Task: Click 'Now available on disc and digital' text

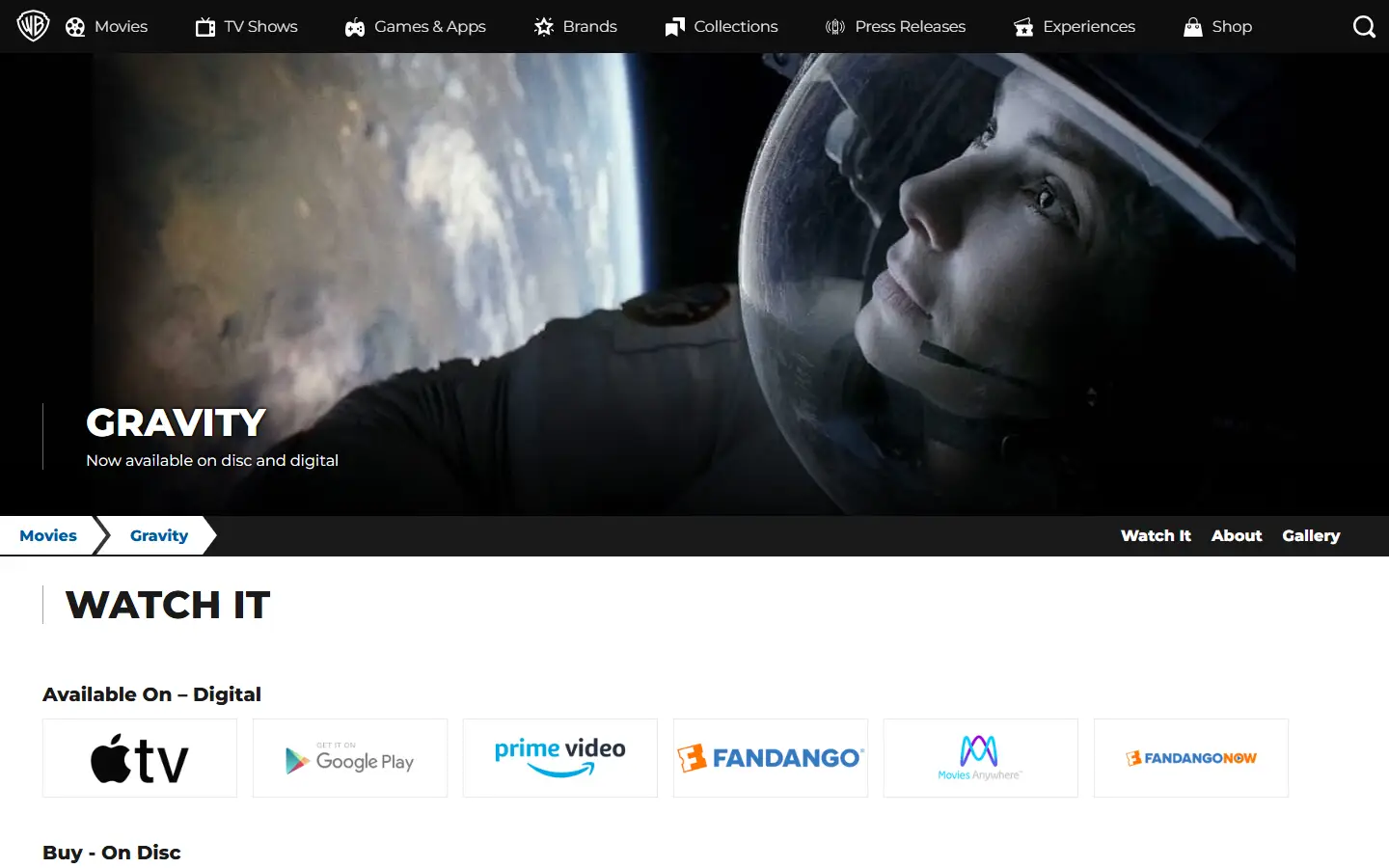Action: coord(212,461)
